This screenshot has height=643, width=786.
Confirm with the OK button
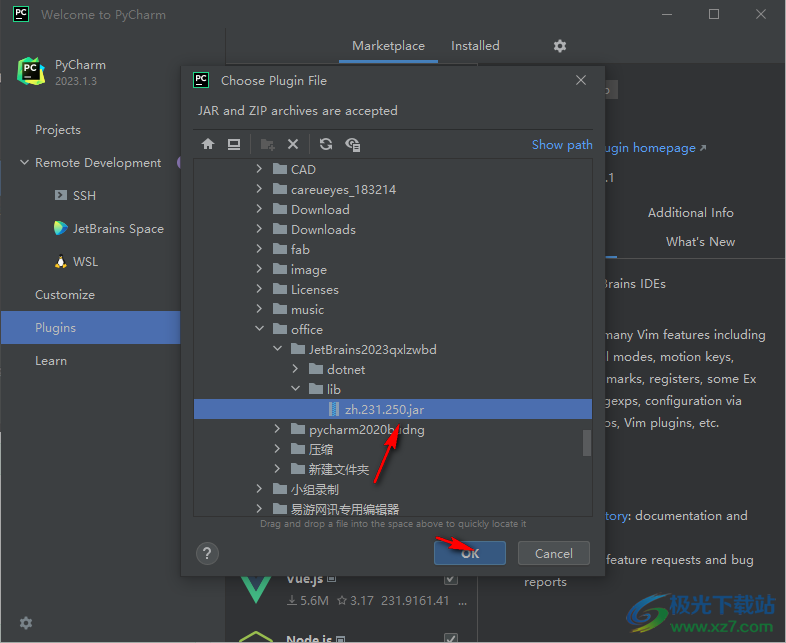470,553
